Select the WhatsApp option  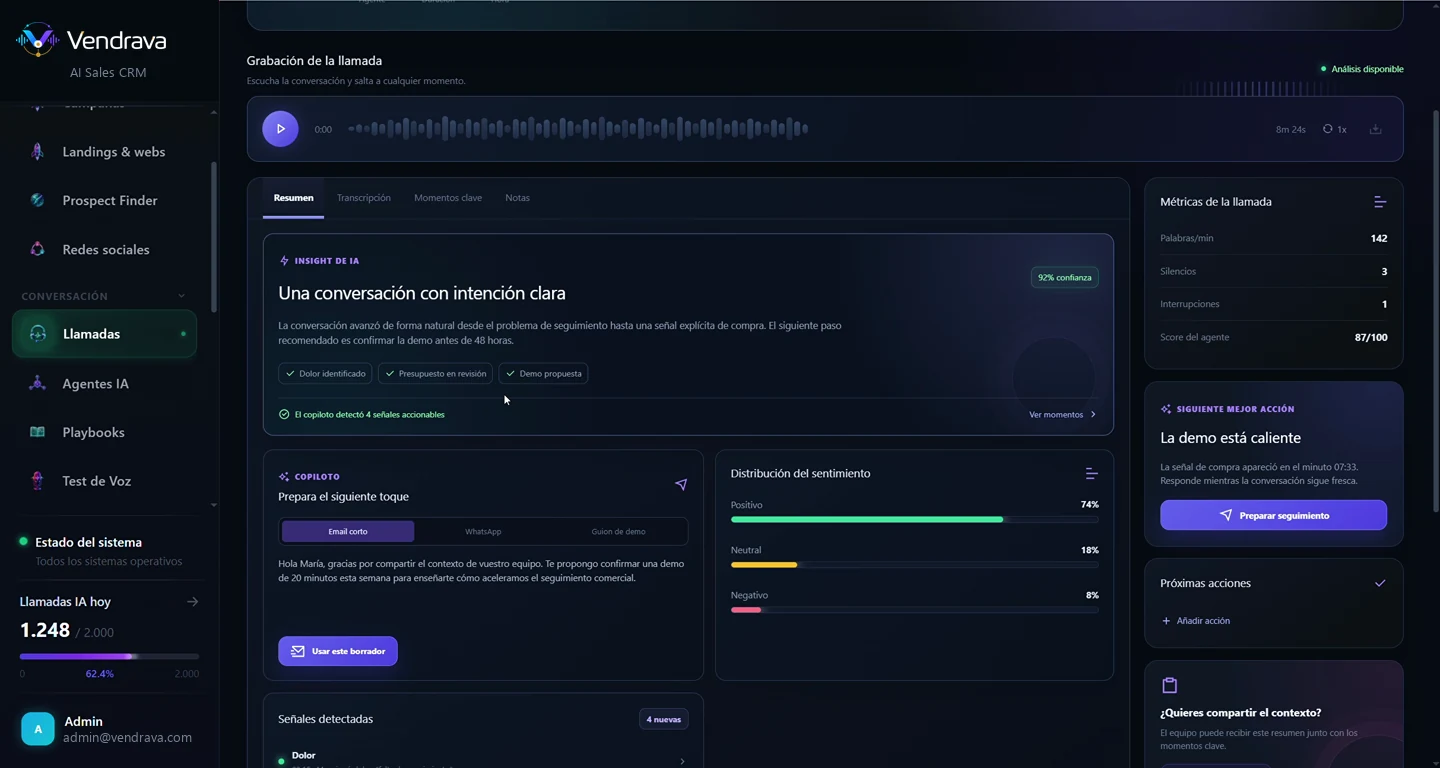[x=483, y=531]
